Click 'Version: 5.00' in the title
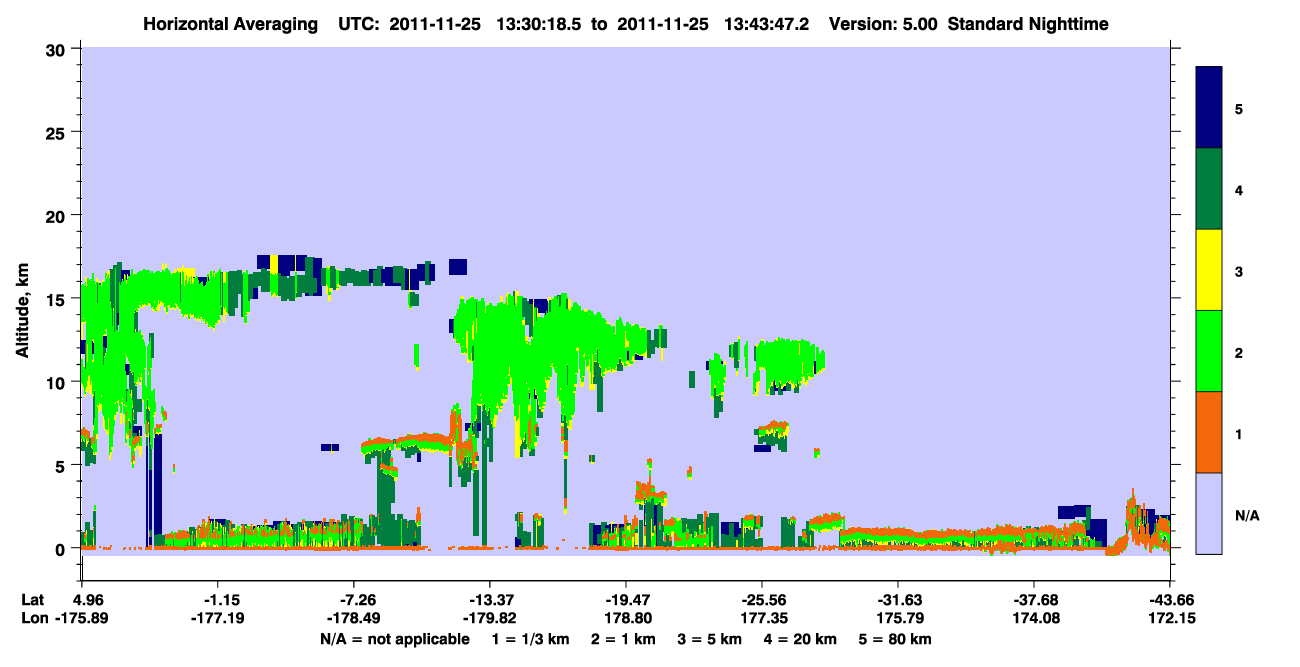Screen dimensions: 1300x667 883,24
